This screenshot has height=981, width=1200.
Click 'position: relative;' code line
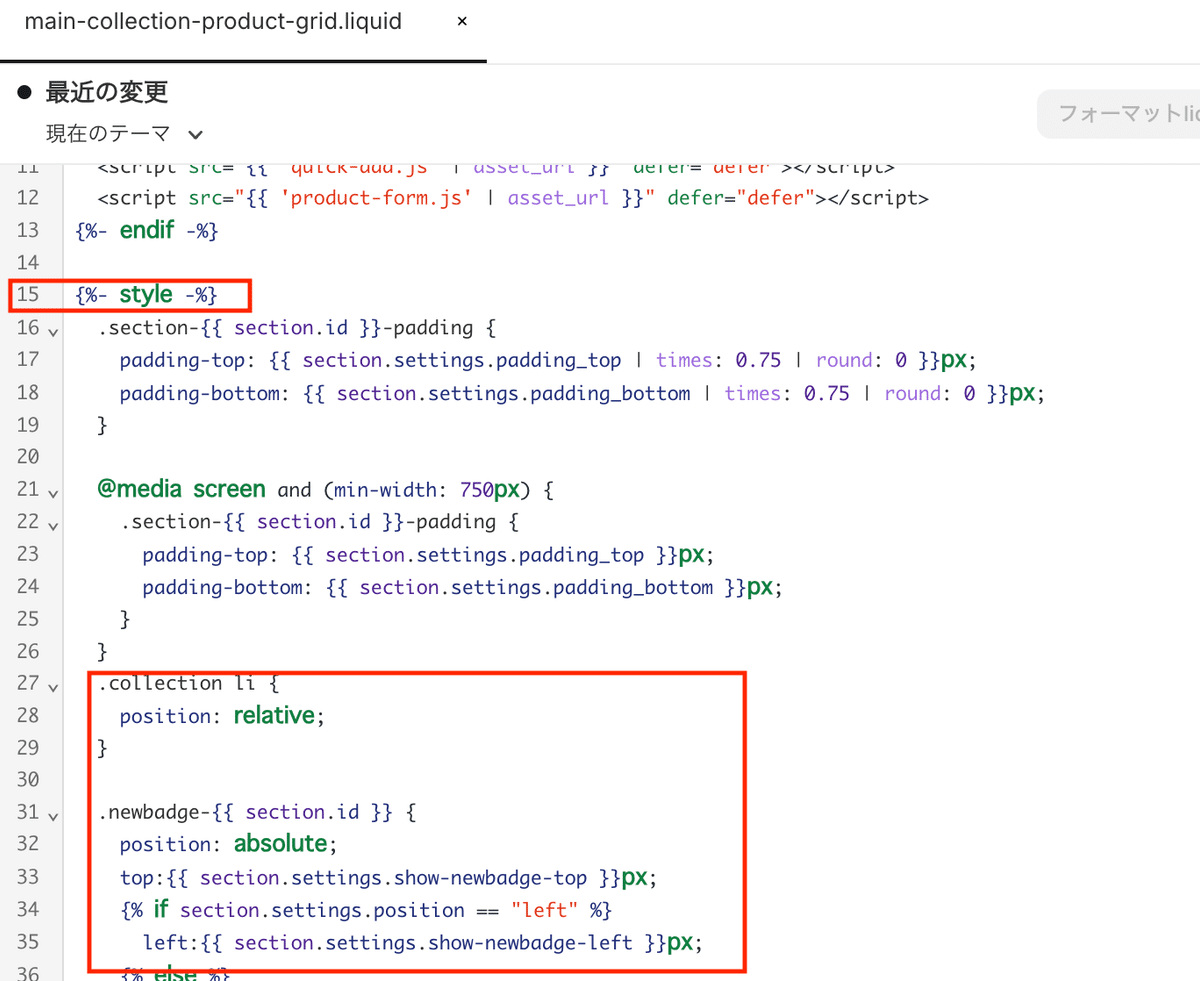(x=223, y=716)
